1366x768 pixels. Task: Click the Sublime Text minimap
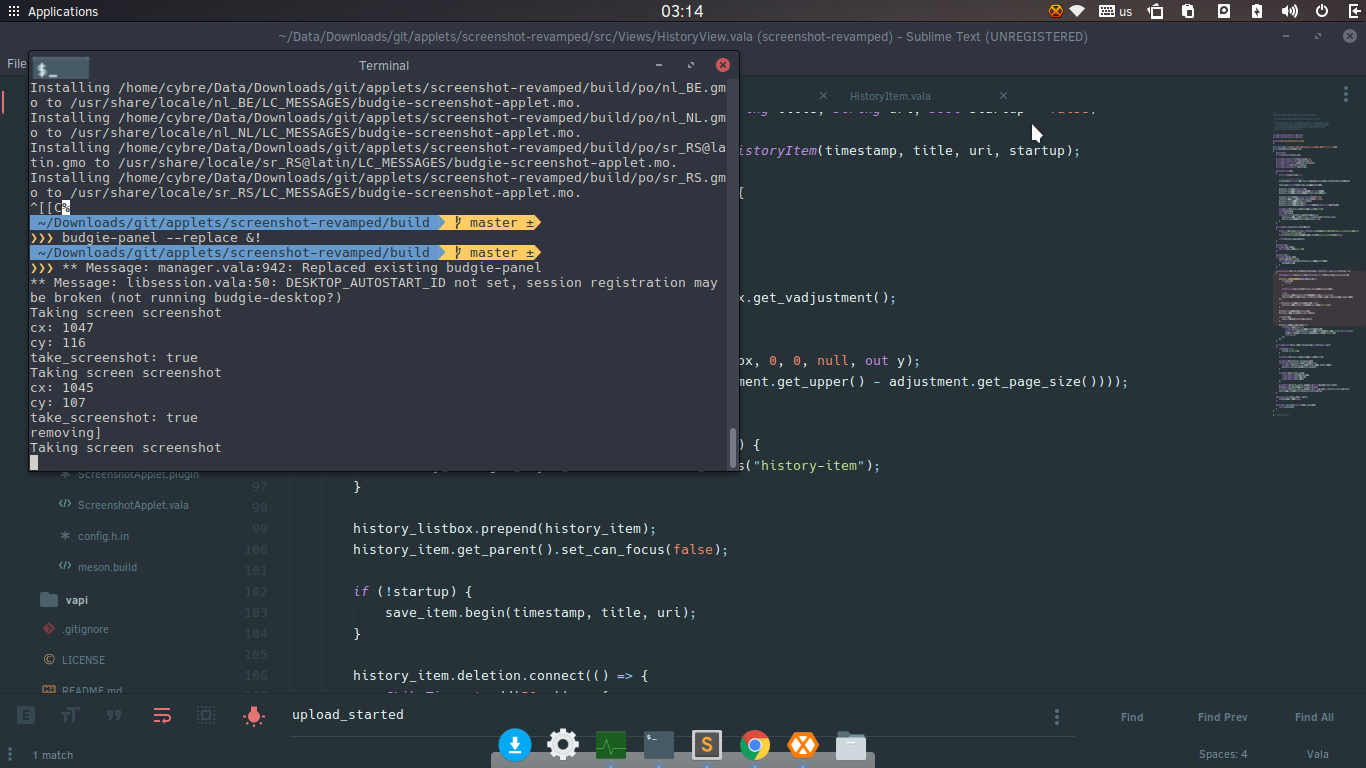pyautogui.click(x=1318, y=265)
